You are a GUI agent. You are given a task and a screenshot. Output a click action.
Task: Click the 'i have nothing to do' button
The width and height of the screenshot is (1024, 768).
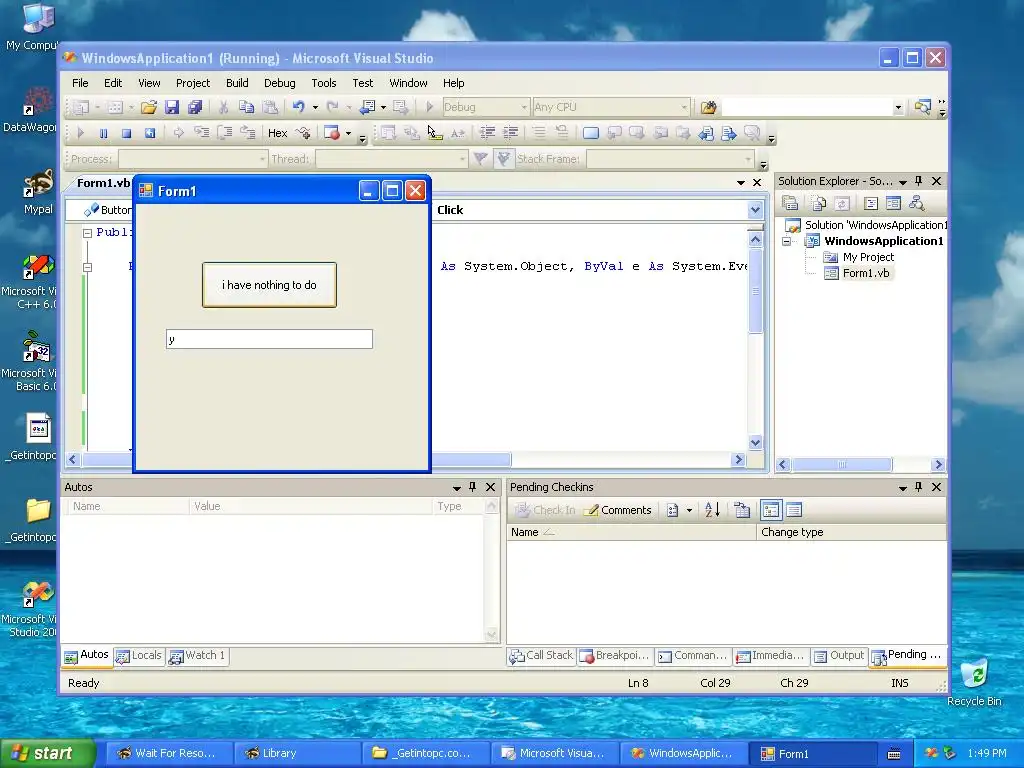[x=269, y=285]
